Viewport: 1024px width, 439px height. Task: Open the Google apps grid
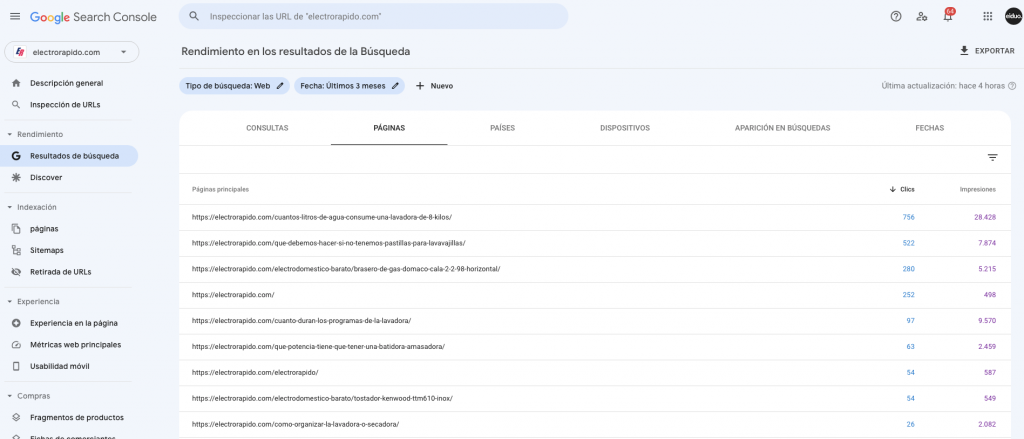tap(987, 16)
